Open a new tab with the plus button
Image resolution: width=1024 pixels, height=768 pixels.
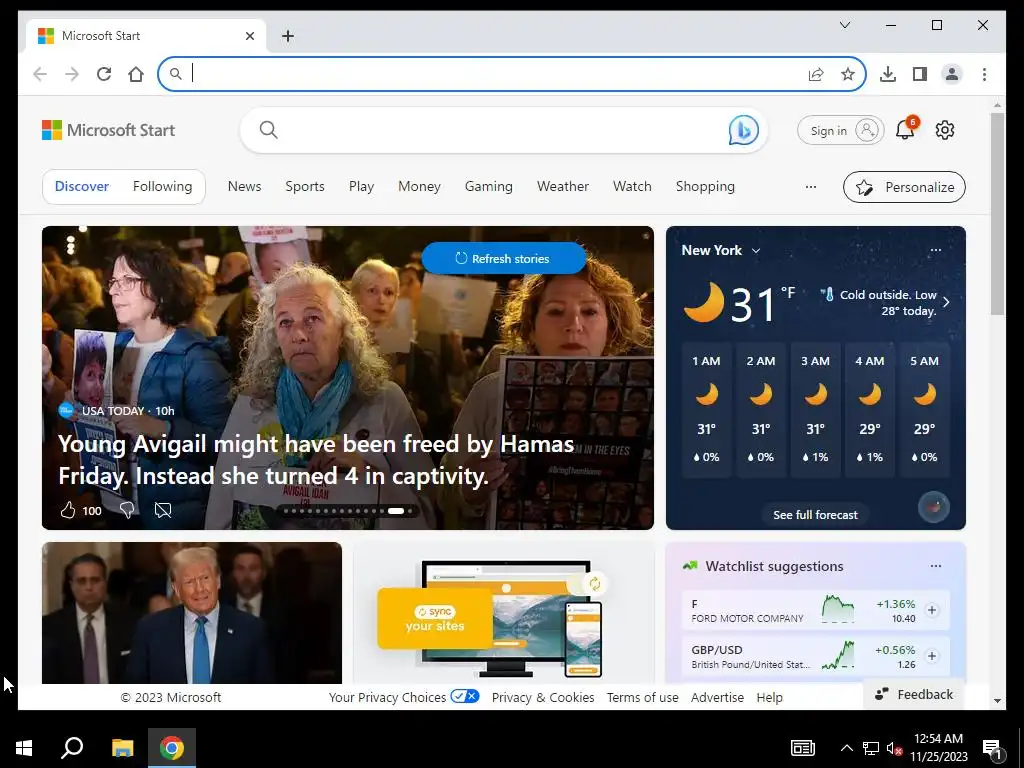[x=288, y=36]
